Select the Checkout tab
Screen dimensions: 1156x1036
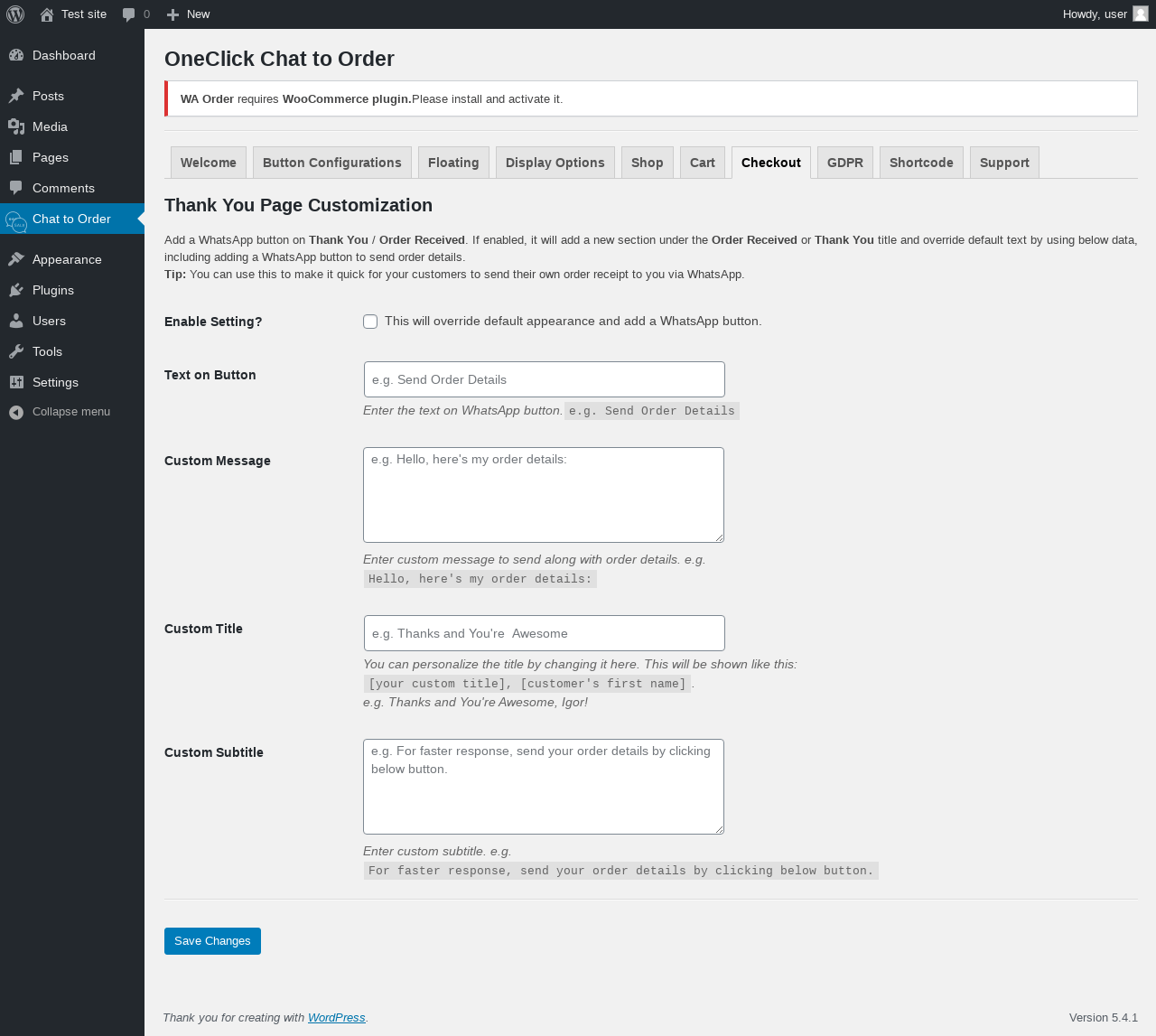coord(771,163)
